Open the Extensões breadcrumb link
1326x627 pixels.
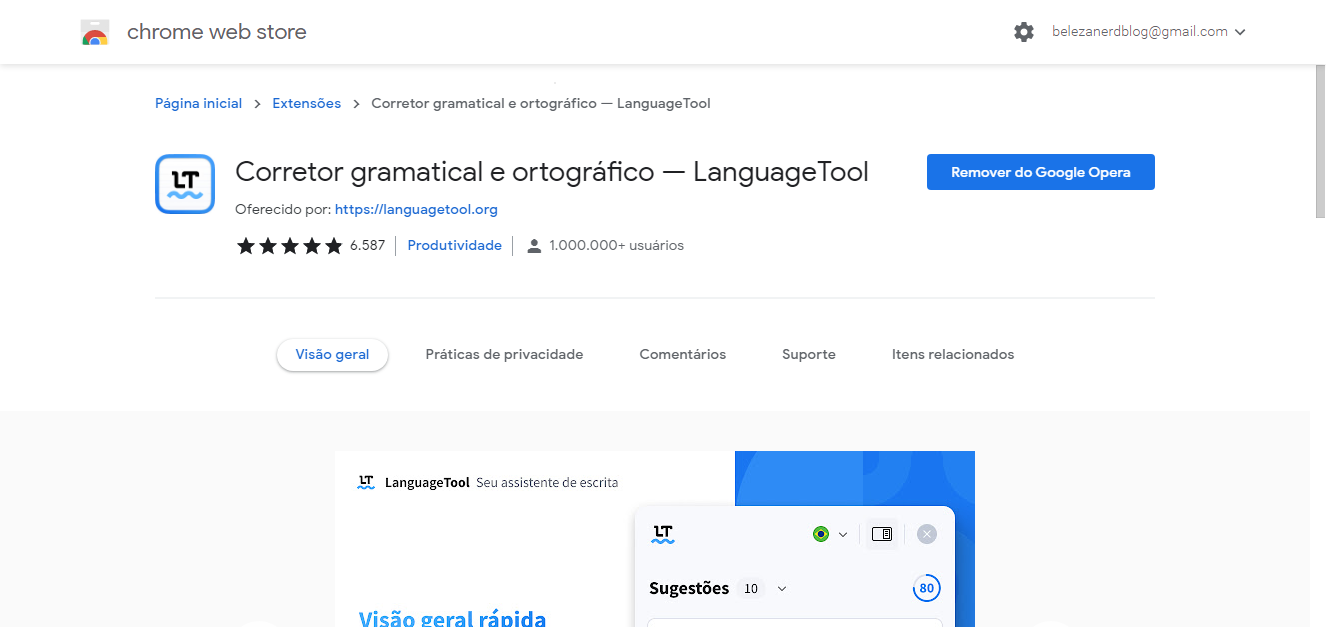click(x=306, y=103)
